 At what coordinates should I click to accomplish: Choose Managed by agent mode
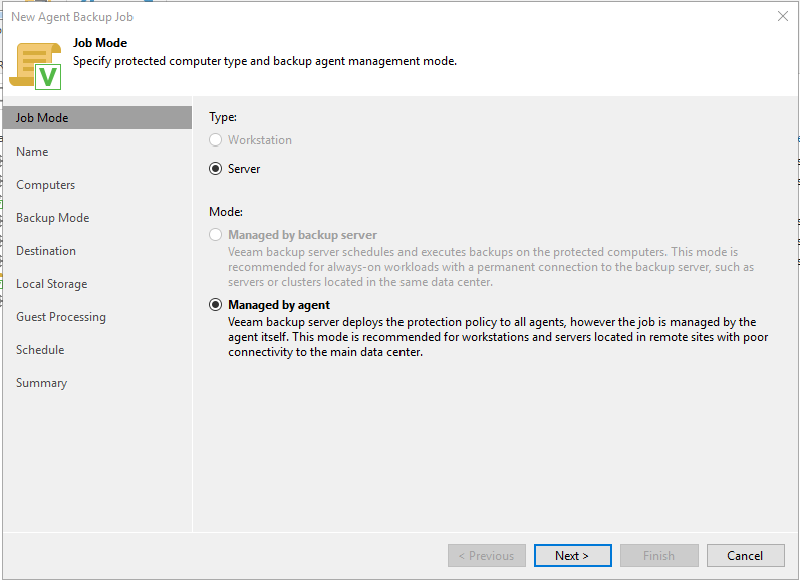(215, 305)
